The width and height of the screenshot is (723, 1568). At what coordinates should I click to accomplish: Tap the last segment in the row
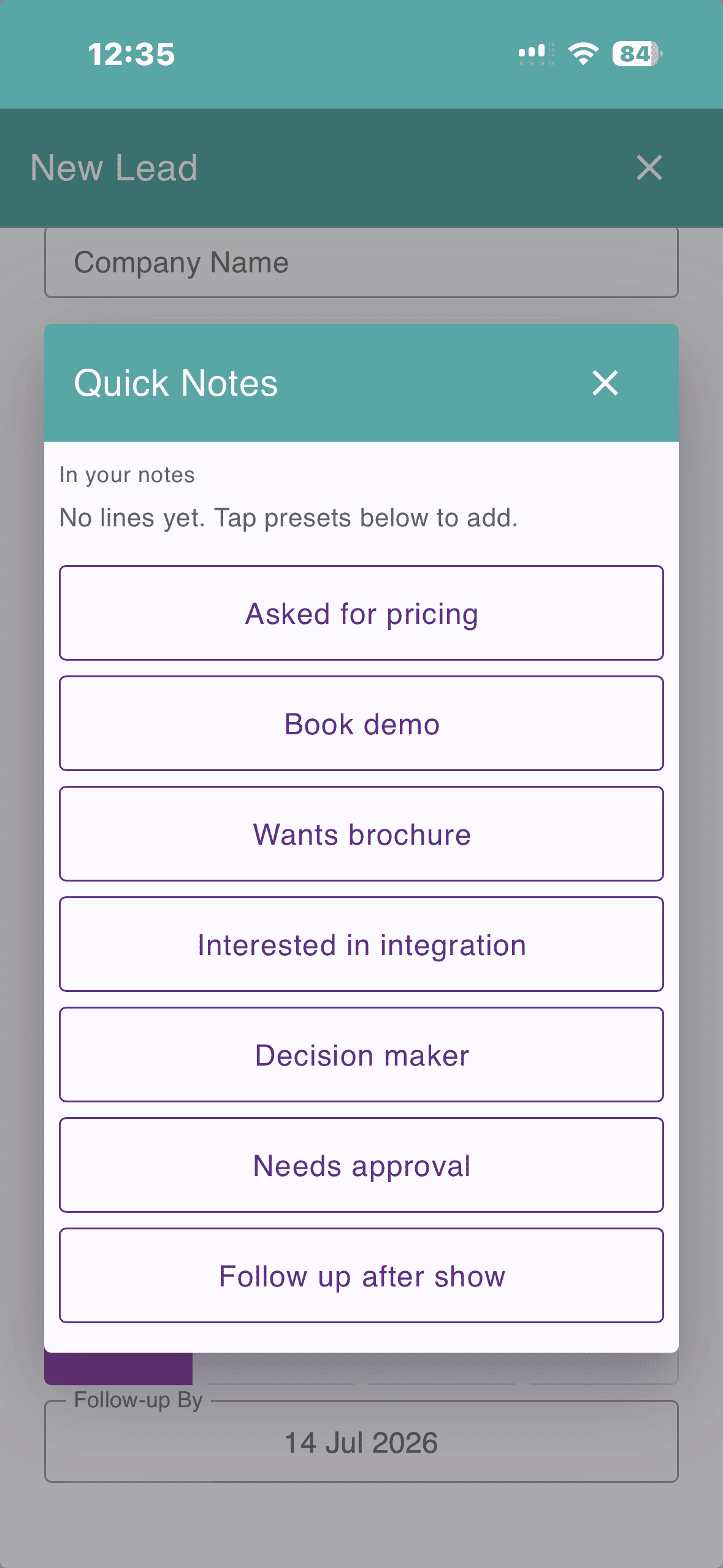click(x=604, y=1369)
